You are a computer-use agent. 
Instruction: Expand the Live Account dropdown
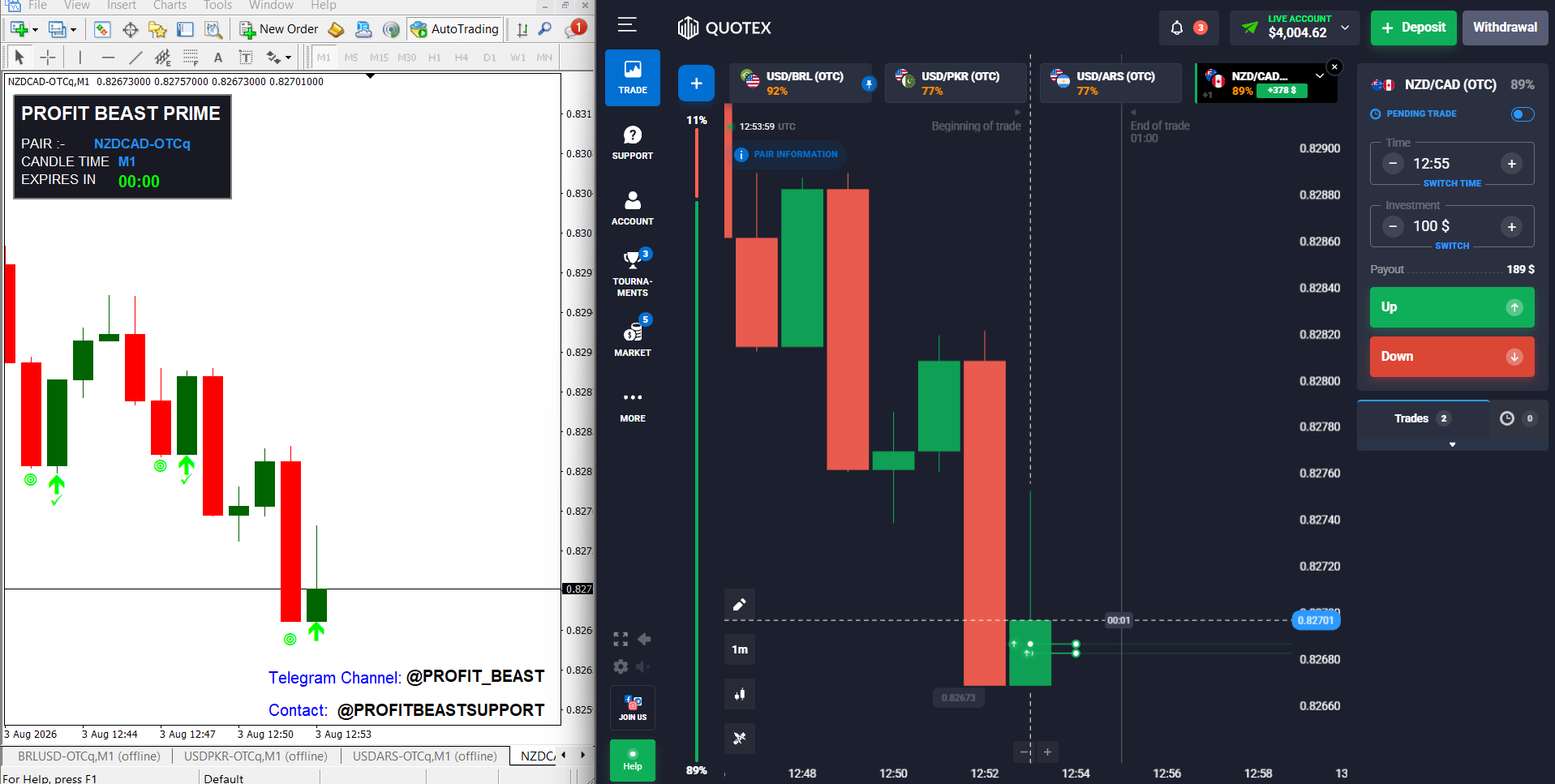1345,27
